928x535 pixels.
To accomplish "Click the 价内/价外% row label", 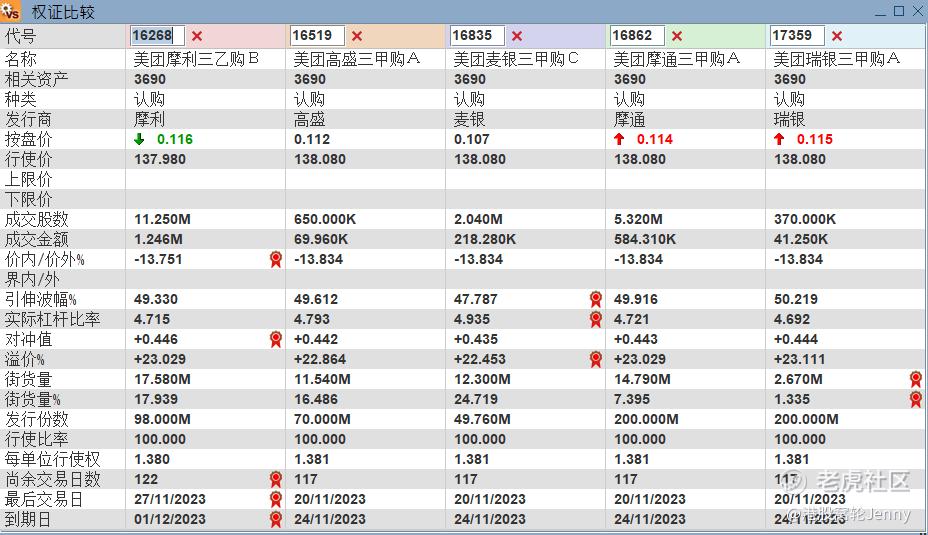I will click(x=44, y=259).
